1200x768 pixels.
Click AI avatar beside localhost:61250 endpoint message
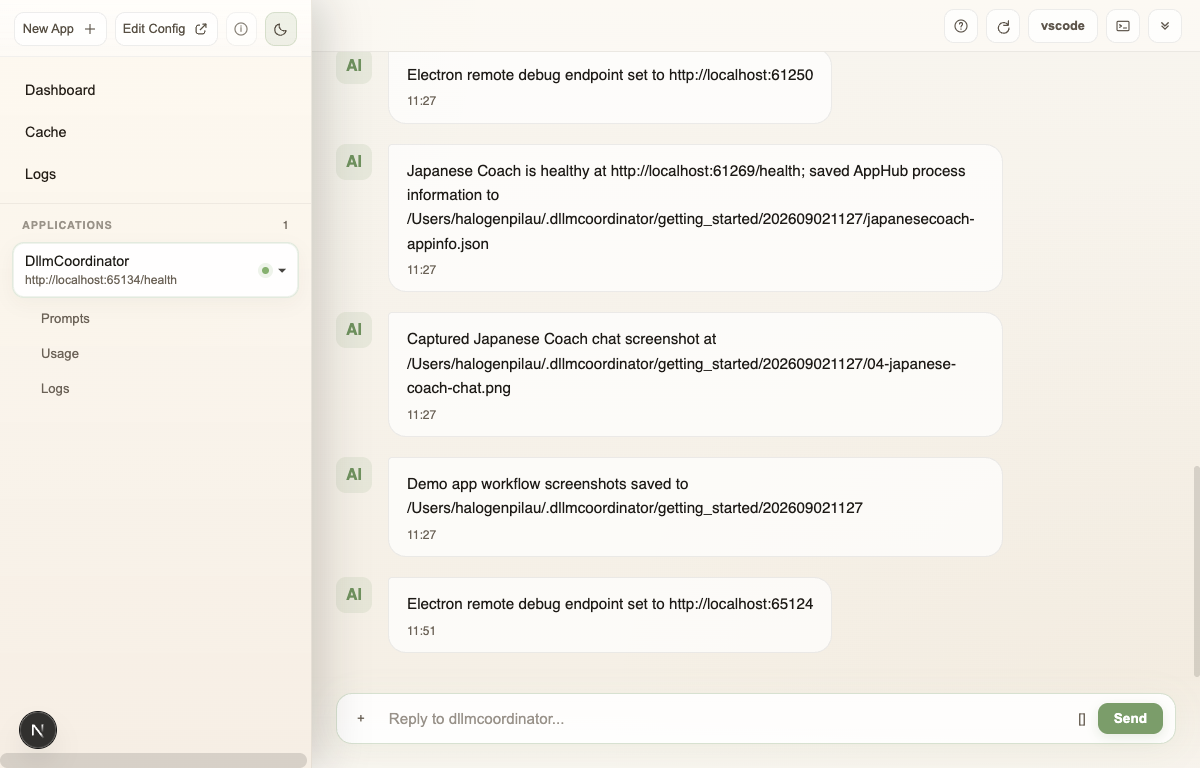tap(354, 66)
